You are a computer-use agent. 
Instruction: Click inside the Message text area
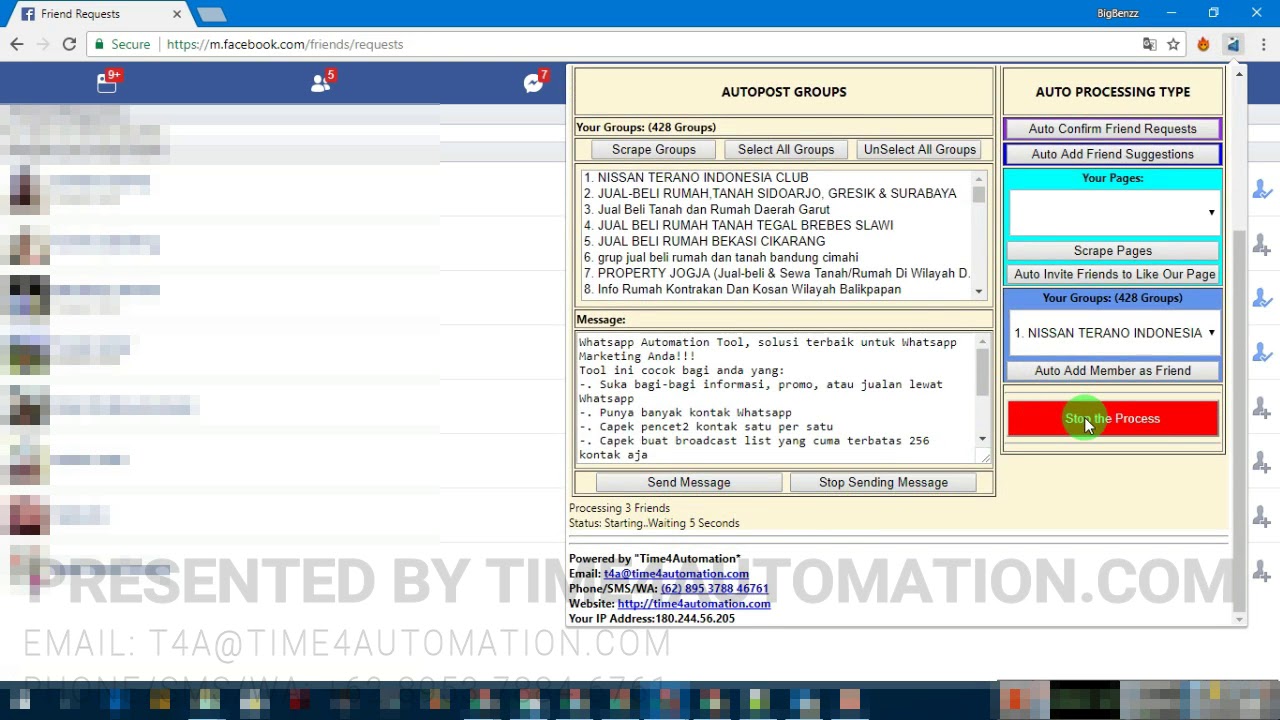point(775,398)
